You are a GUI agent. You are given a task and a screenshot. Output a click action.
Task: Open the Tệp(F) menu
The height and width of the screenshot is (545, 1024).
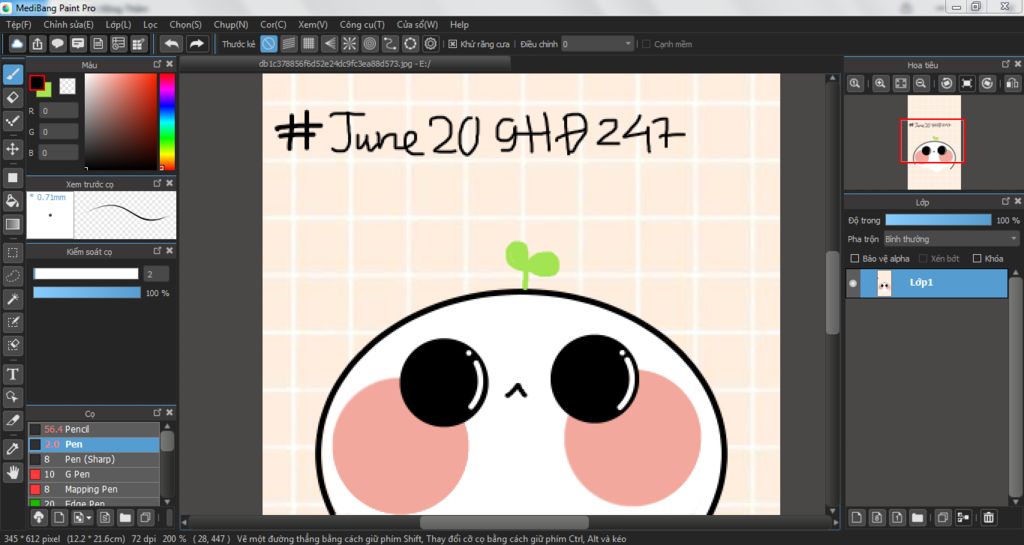point(19,24)
